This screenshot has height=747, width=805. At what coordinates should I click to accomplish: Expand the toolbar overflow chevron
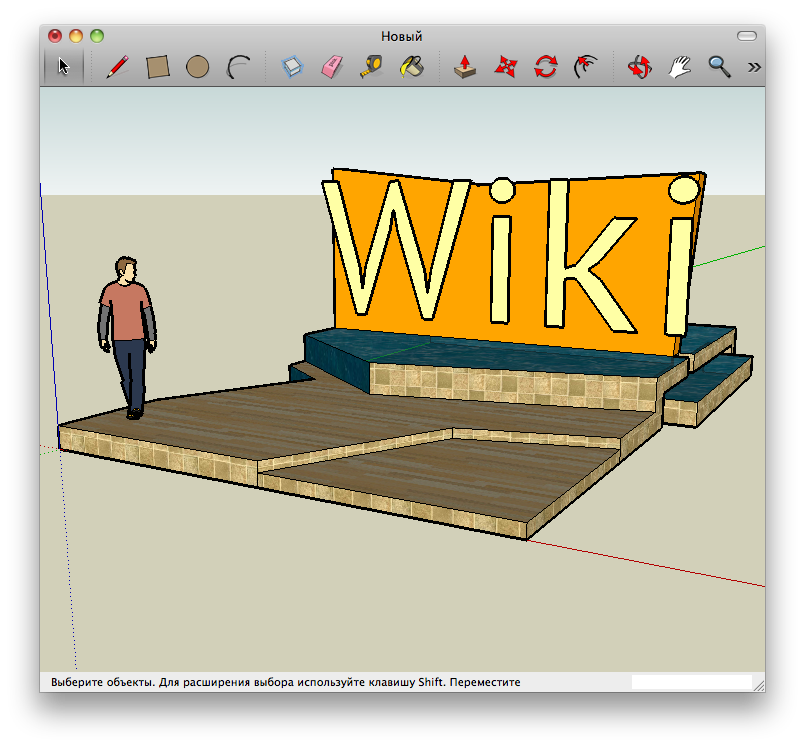[754, 67]
